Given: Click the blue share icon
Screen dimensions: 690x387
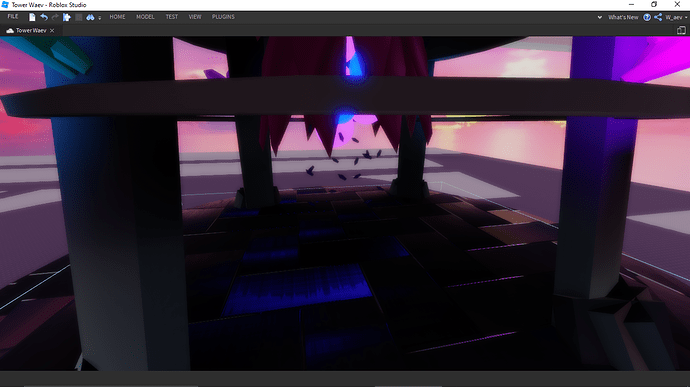Looking at the screenshot, I should pos(658,17).
